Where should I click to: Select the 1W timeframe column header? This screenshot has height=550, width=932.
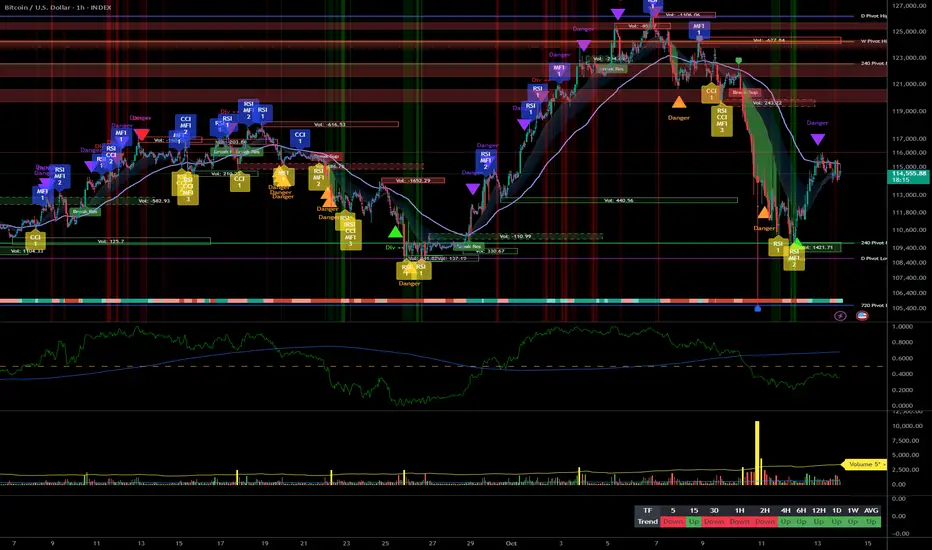point(853,510)
